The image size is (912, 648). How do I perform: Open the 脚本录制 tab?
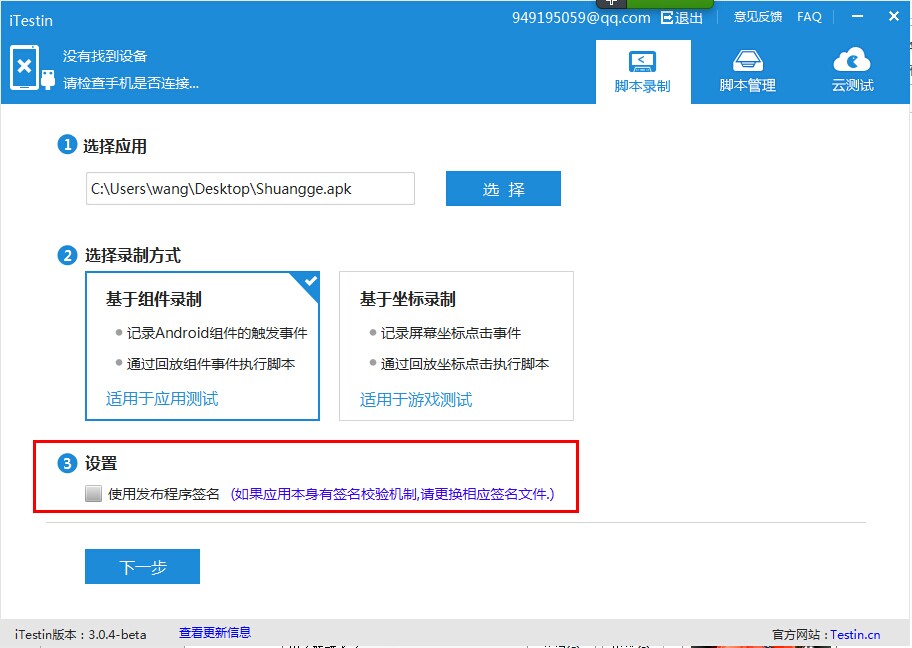click(x=643, y=72)
